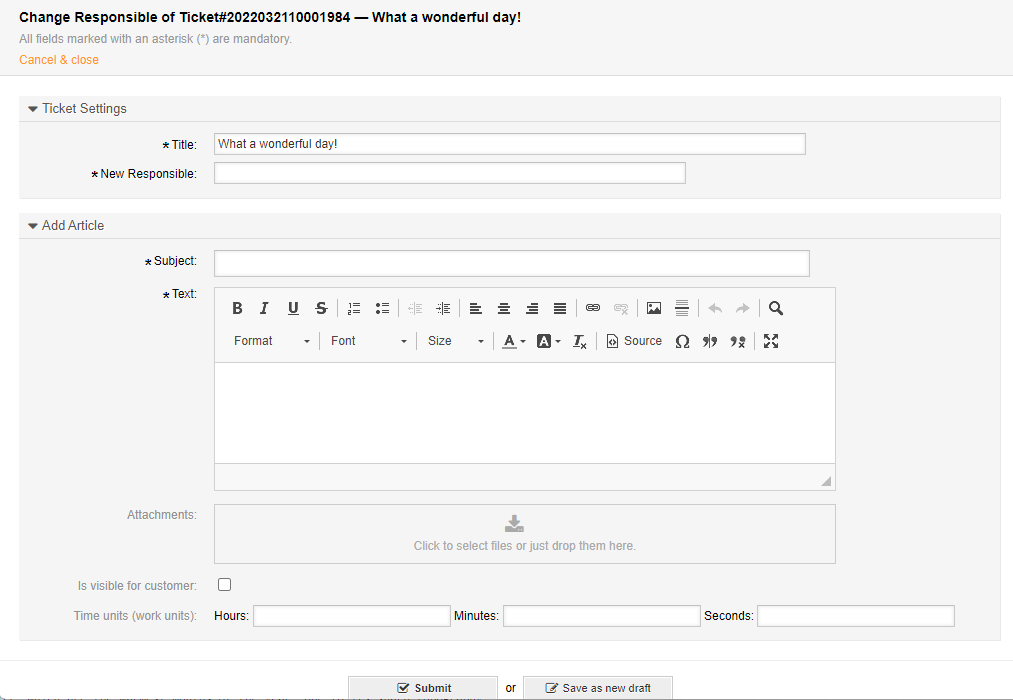The height and width of the screenshot is (700, 1013).
Task: Open the Font dropdown
Action: pyautogui.click(x=368, y=341)
